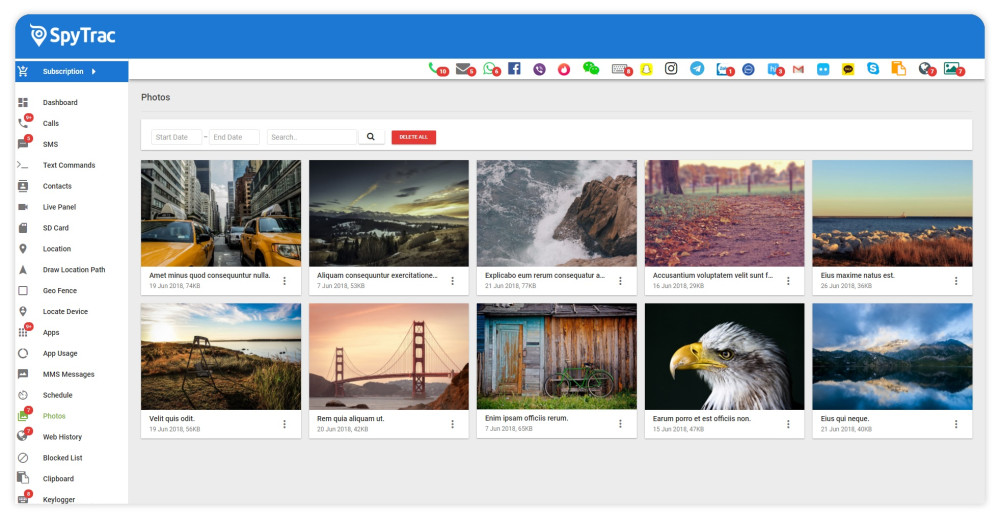The width and height of the screenshot is (1000, 518).
Task: Click the Skype icon in top bar
Action: click(x=873, y=69)
